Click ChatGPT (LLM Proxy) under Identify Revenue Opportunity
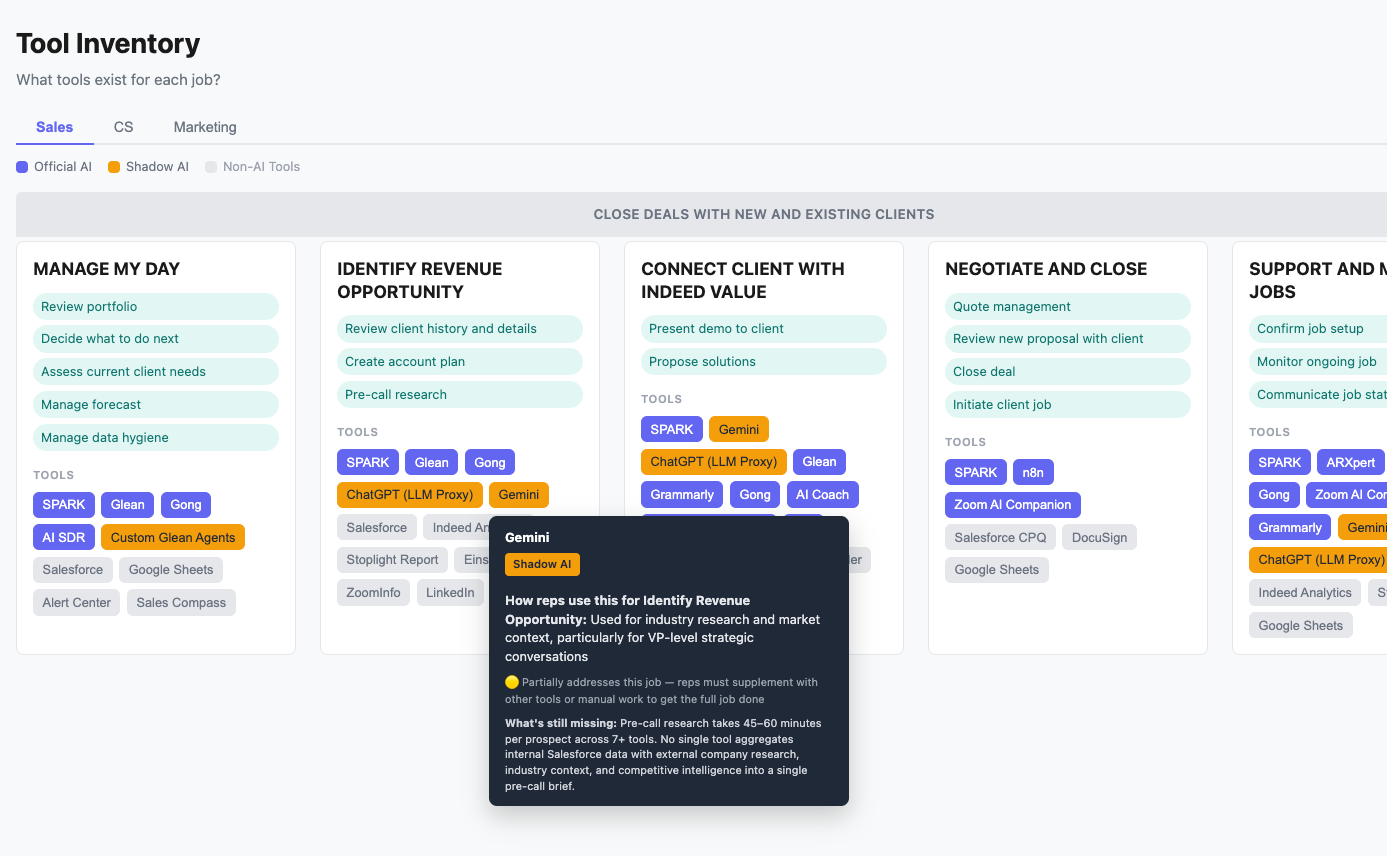1387x856 pixels. (x=410, y=495)
